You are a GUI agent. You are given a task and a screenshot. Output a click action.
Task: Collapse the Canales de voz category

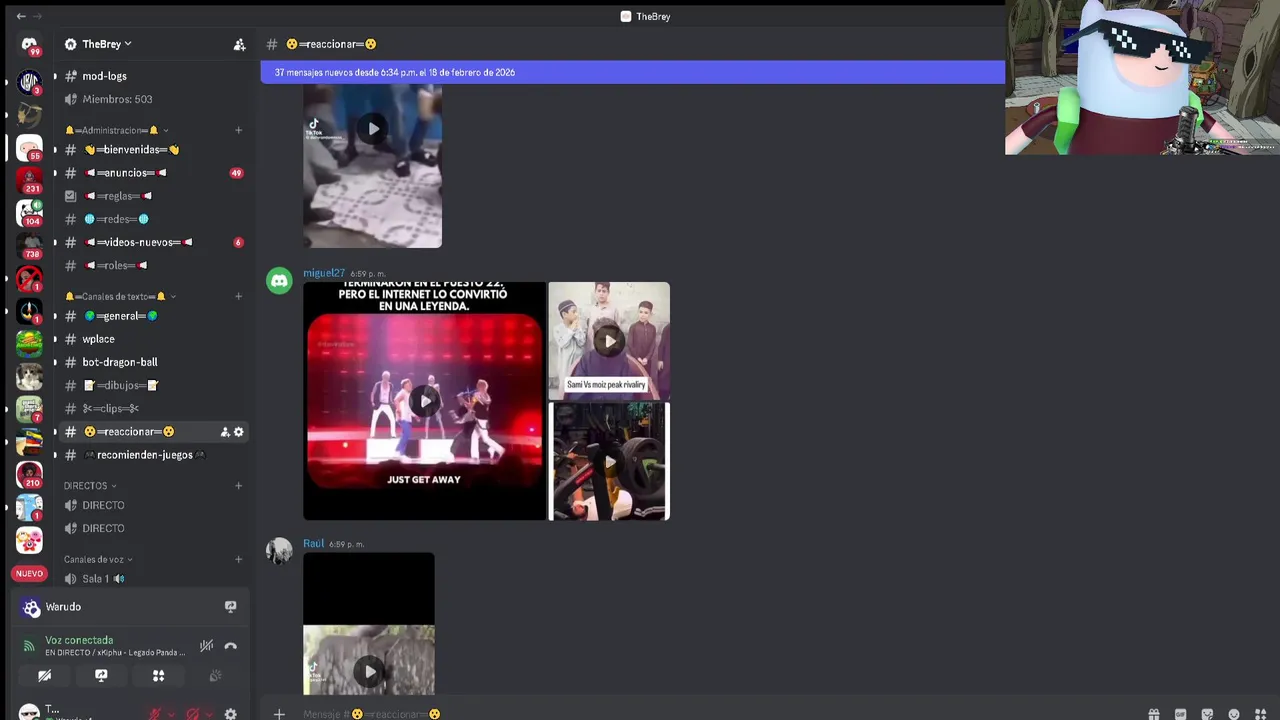(x=98, y=559)
